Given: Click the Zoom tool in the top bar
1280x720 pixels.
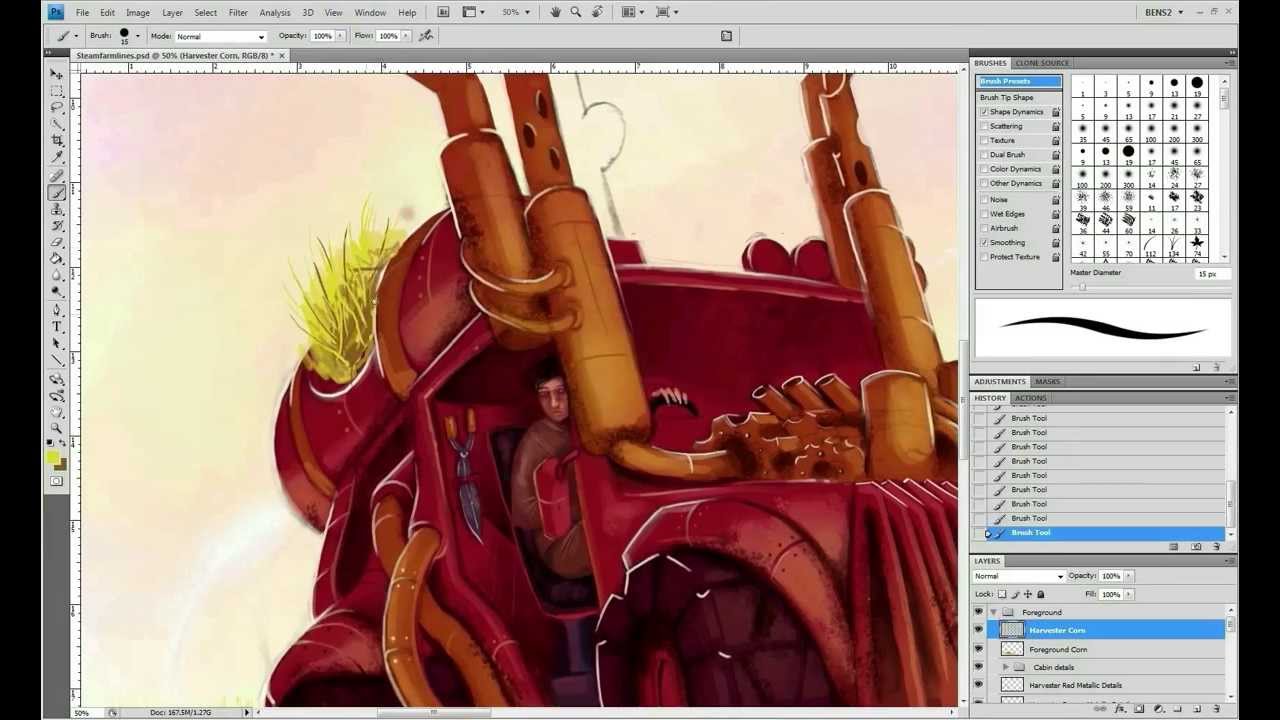Looking at the screenshot, I should (576, 12).
